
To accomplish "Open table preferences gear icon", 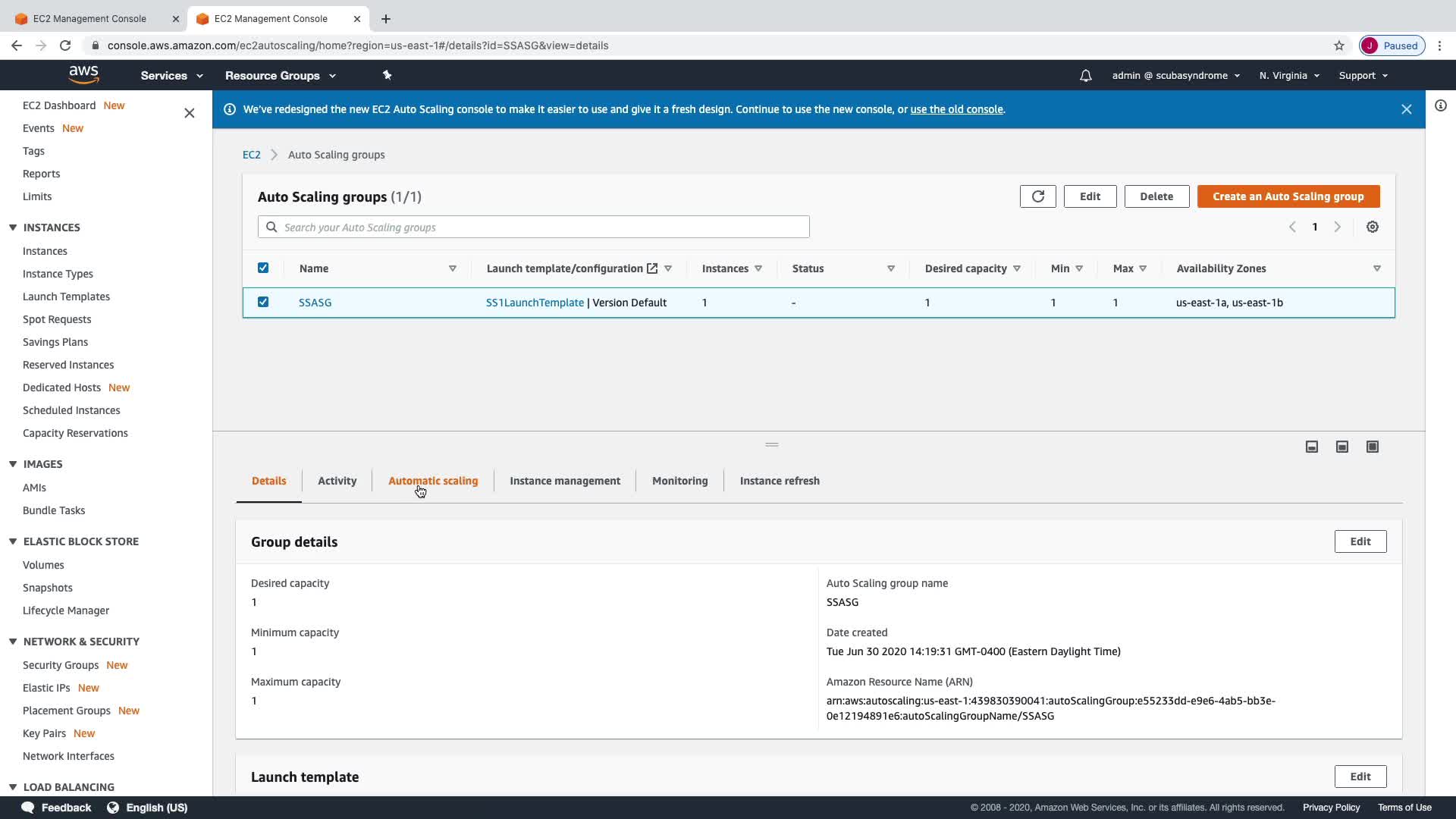I will coord(1372,227).
